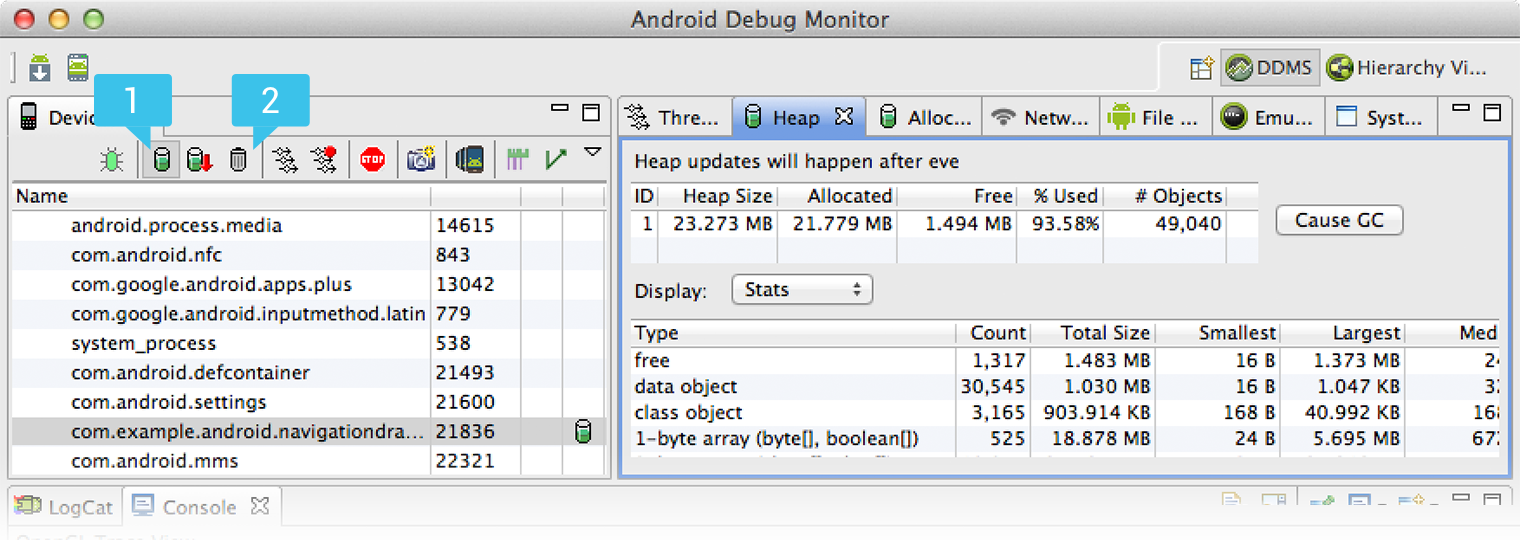The image size is (1520, 540).
Task: Select the com.google.android.inputmethod.latin process
Action: (310, 314)
